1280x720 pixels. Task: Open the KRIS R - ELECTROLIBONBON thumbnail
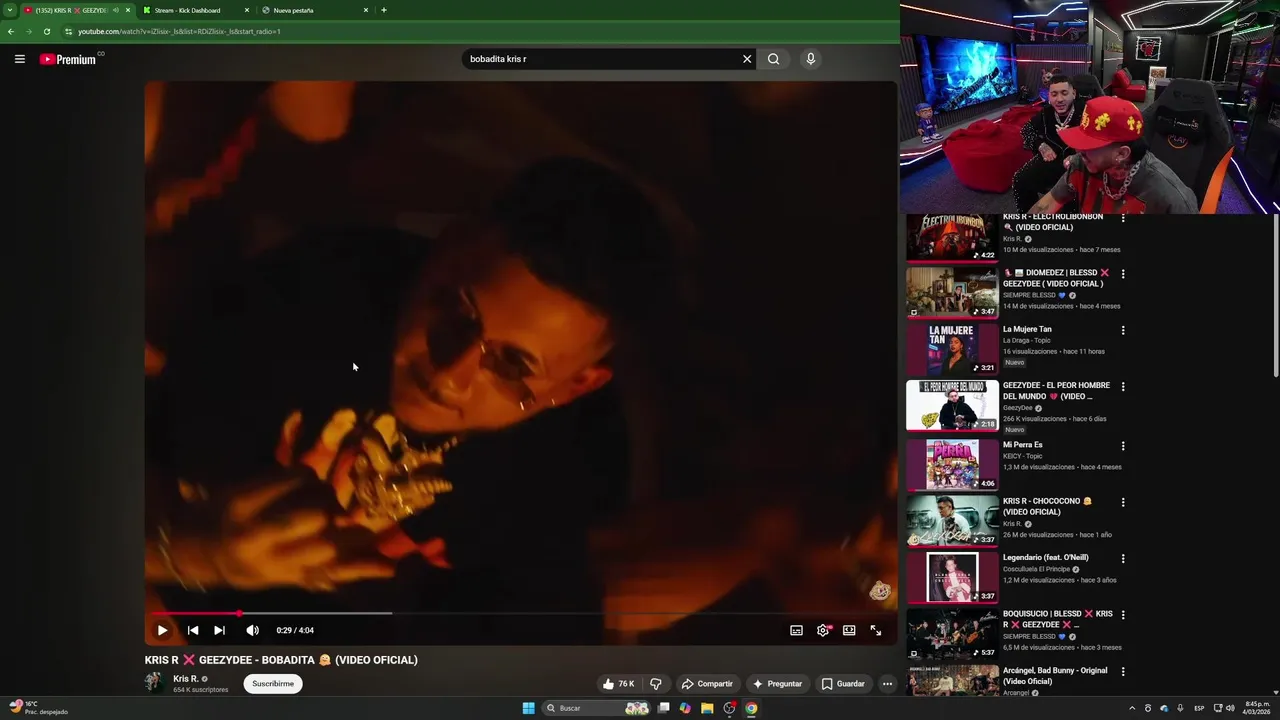point(952,238)
